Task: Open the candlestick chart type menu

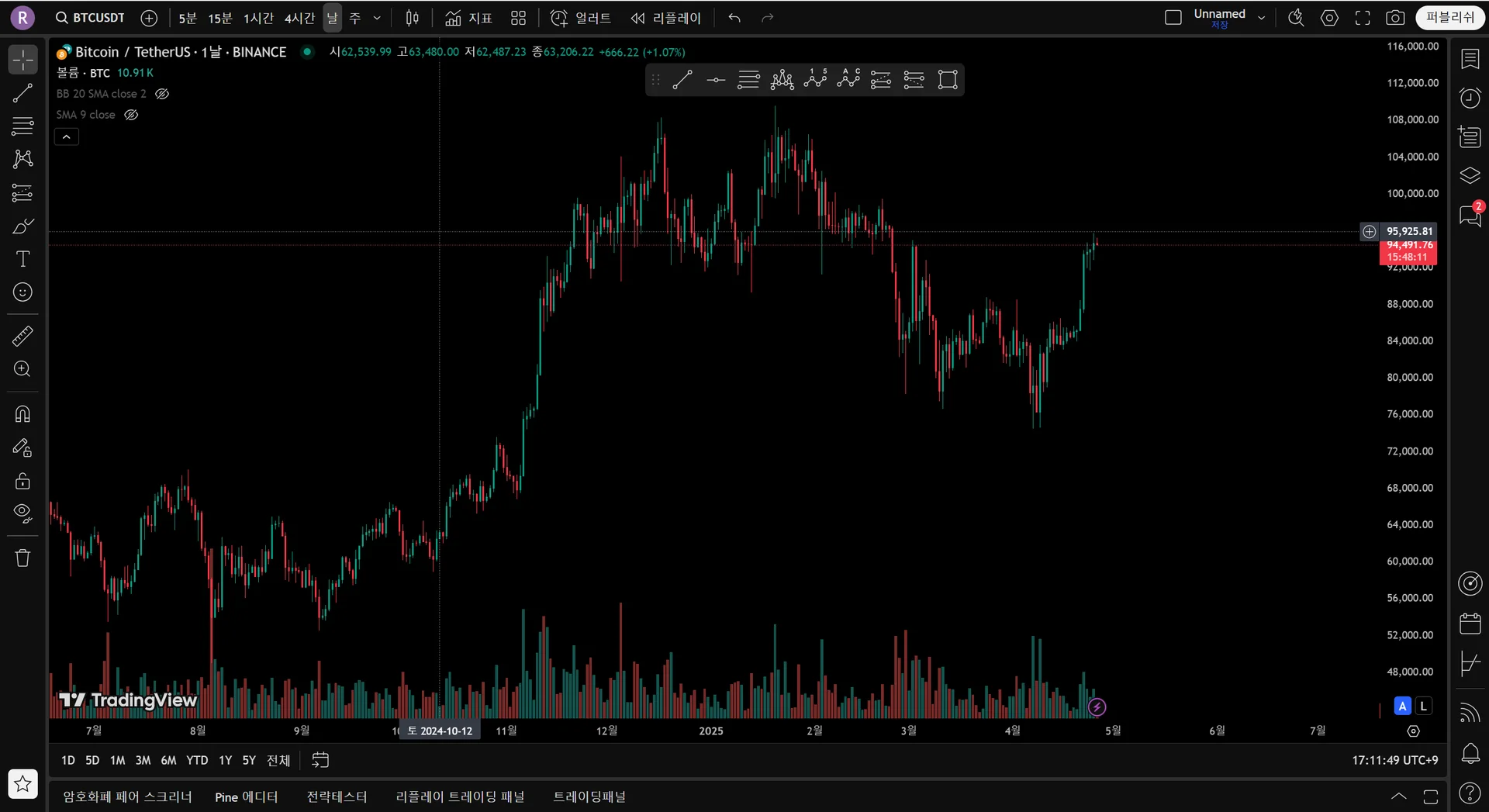Action: point(413,18)
